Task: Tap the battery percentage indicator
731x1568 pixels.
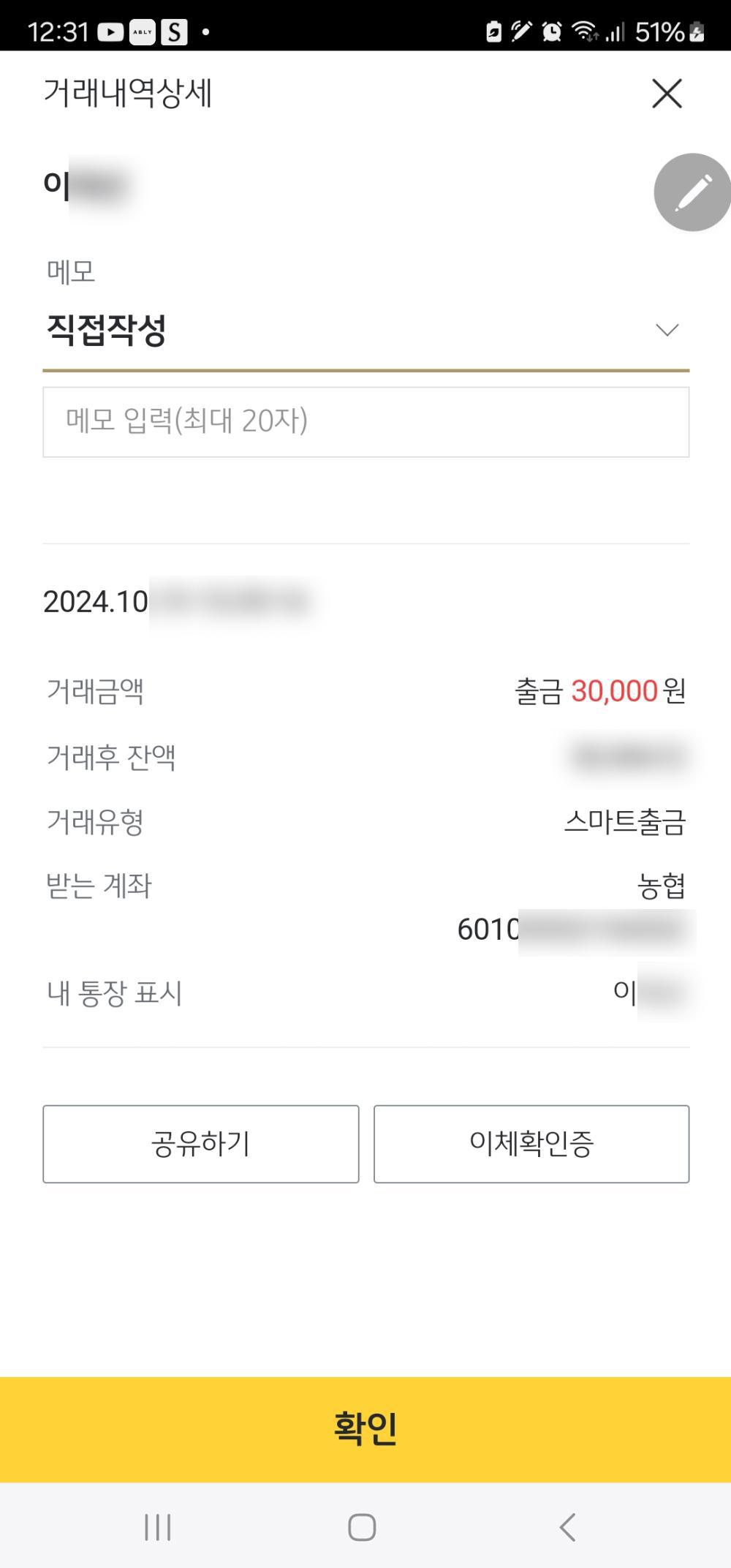Action: coord(659,32)
